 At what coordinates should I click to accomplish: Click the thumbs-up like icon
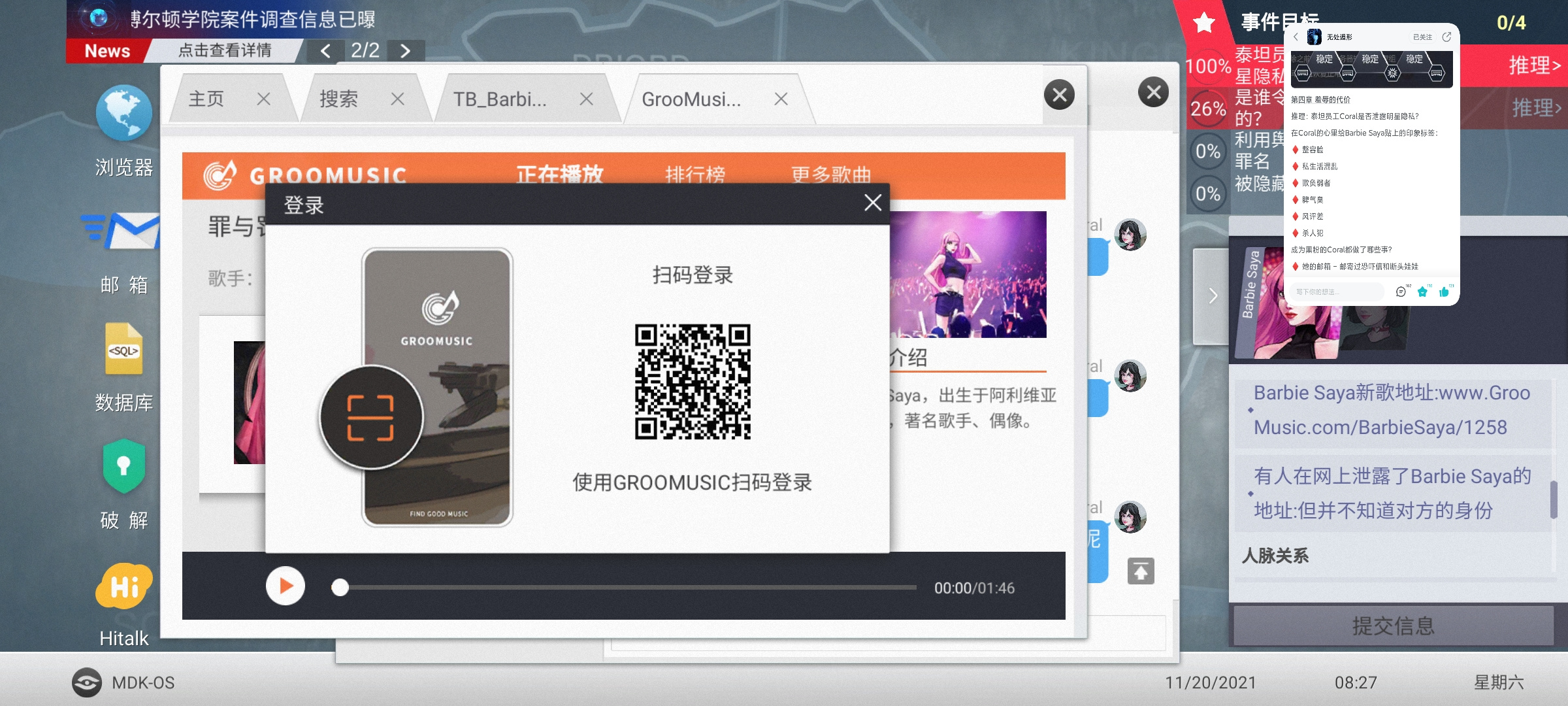tap(1445, 292)
